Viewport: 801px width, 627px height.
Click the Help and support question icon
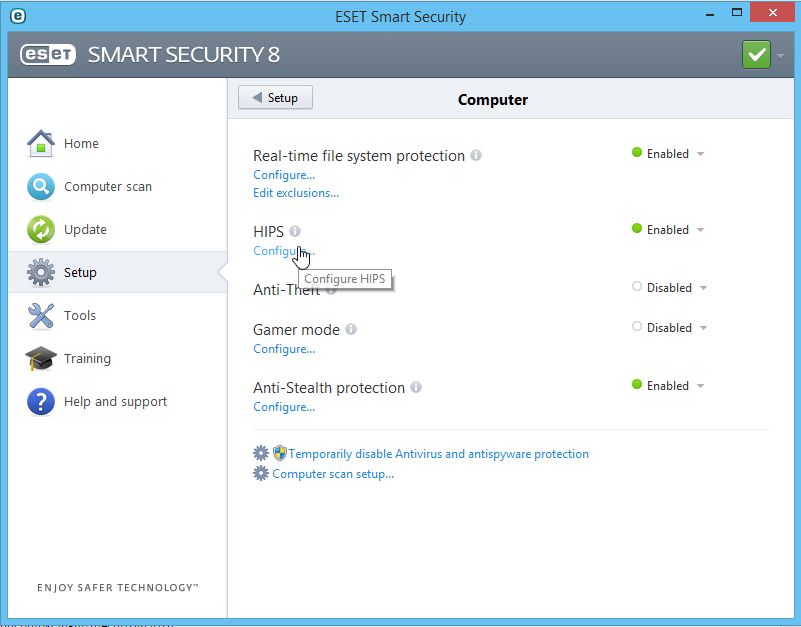(x=40, y=401)
